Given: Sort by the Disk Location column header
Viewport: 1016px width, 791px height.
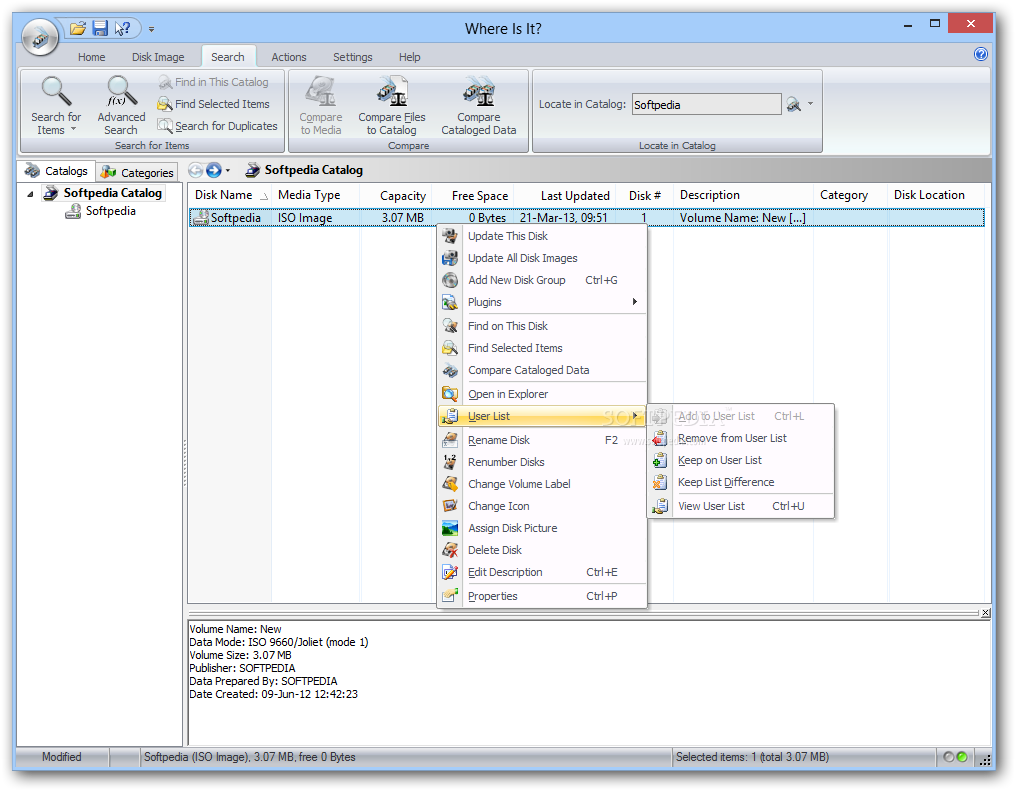Looking at the screenshot, I should (935, 195).
